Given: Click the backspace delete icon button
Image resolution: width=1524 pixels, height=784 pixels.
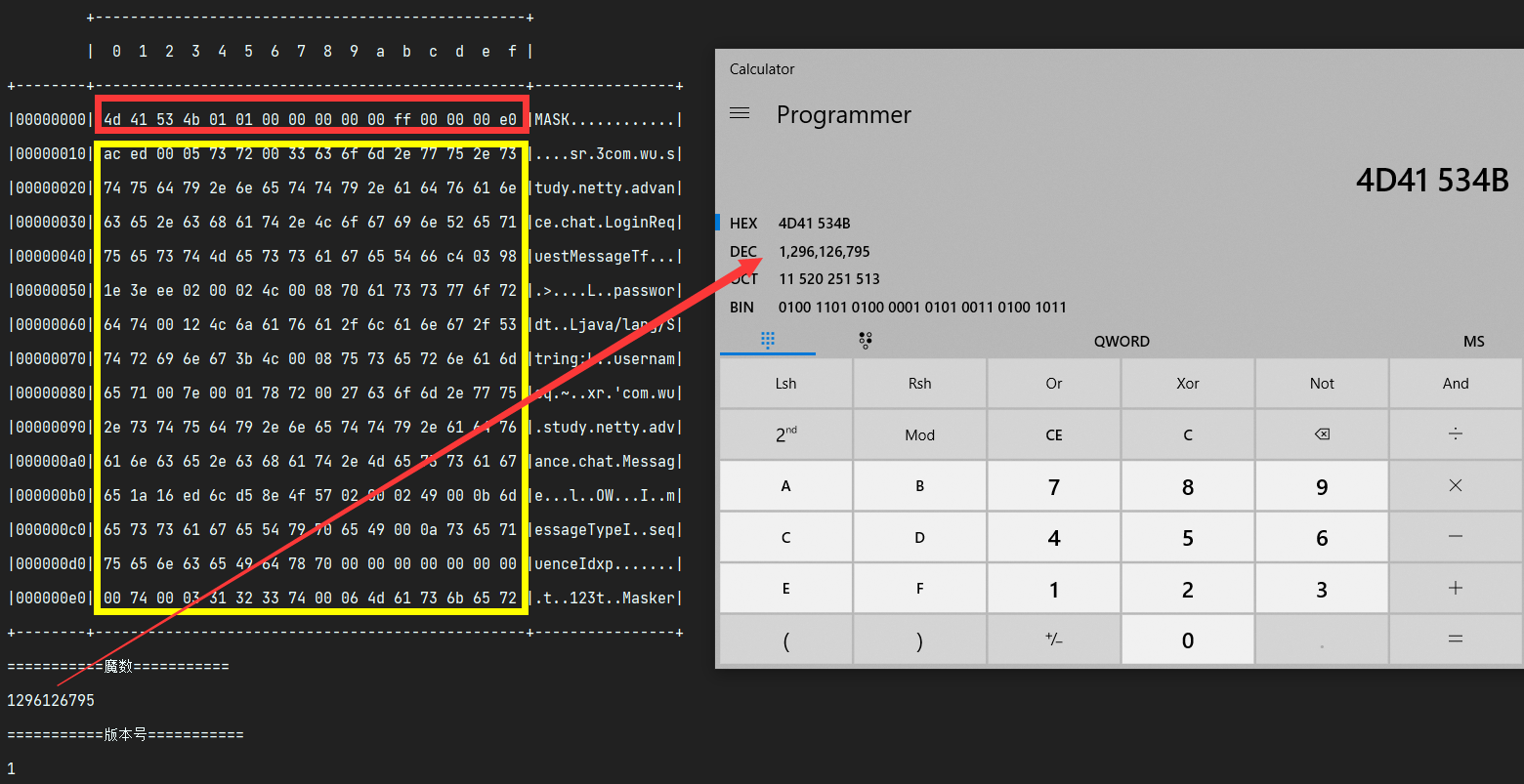Looking at the screenshot, I should point(1321,434).
